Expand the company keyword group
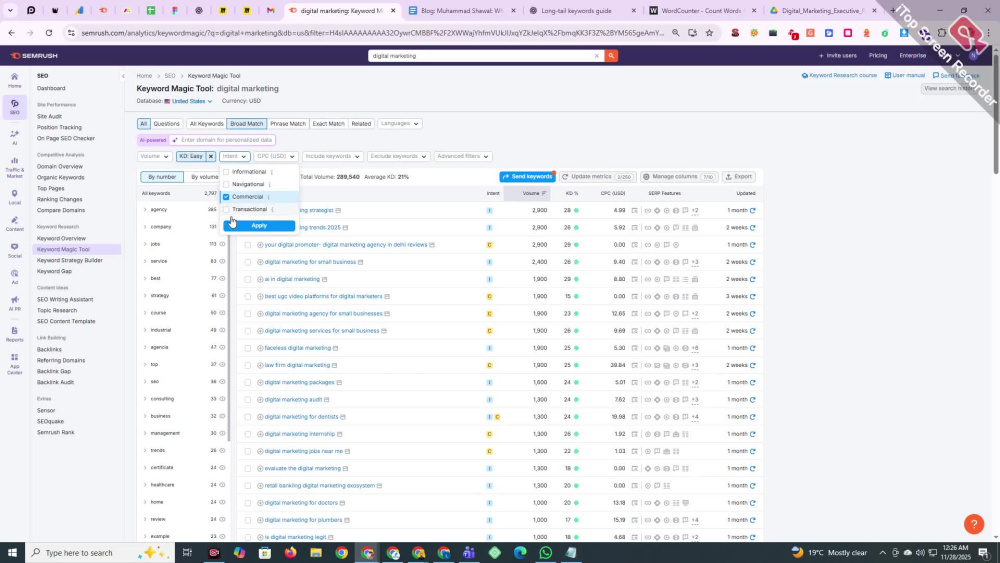The image size is (1000, 563). coord(145,227)
